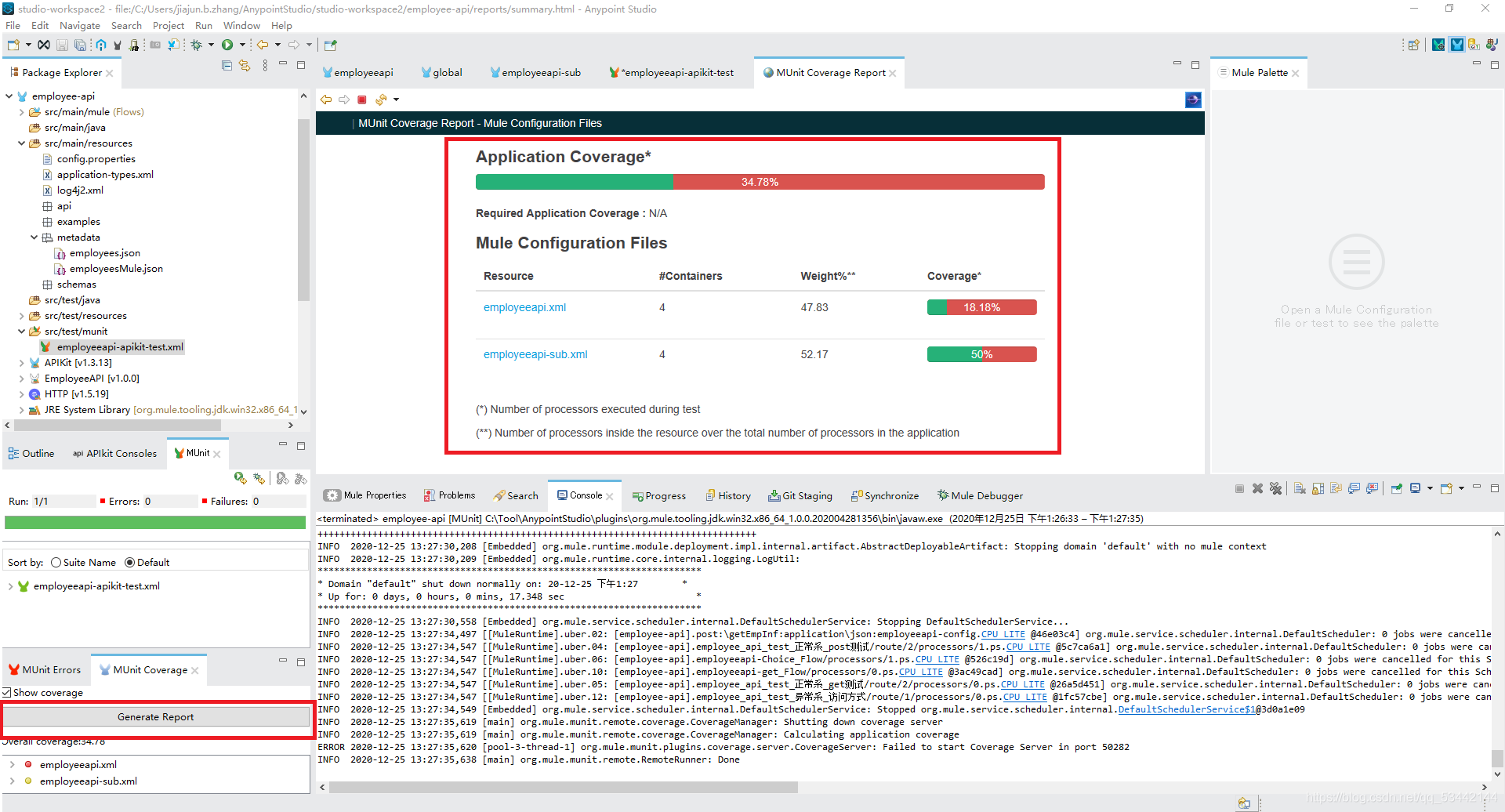The height and width of the screenshot is (812, 1505).
Task: Click the browser Back arrow in coverage report
Action: pyautogui.click(x=326, y=100)
